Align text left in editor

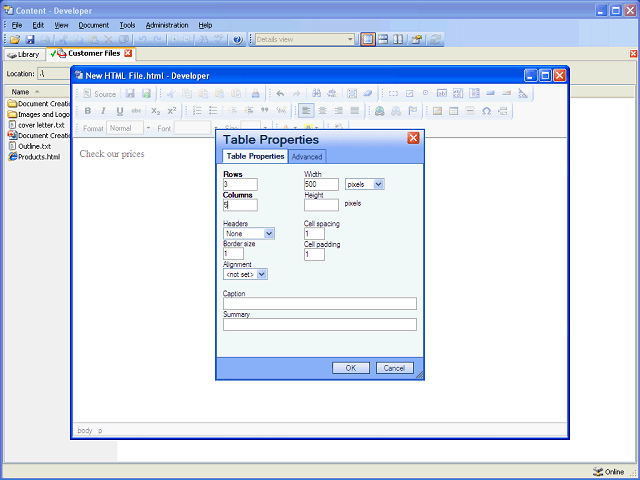306,111
